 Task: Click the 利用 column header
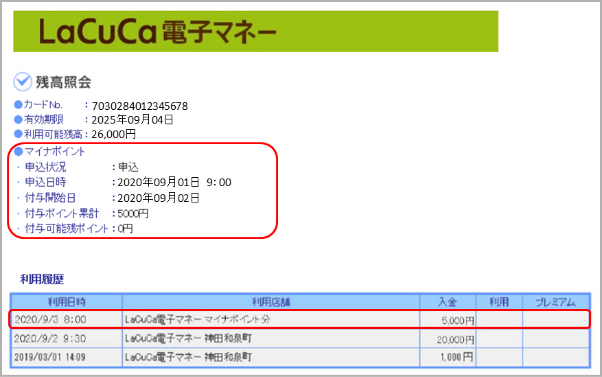tap(499, 302)
